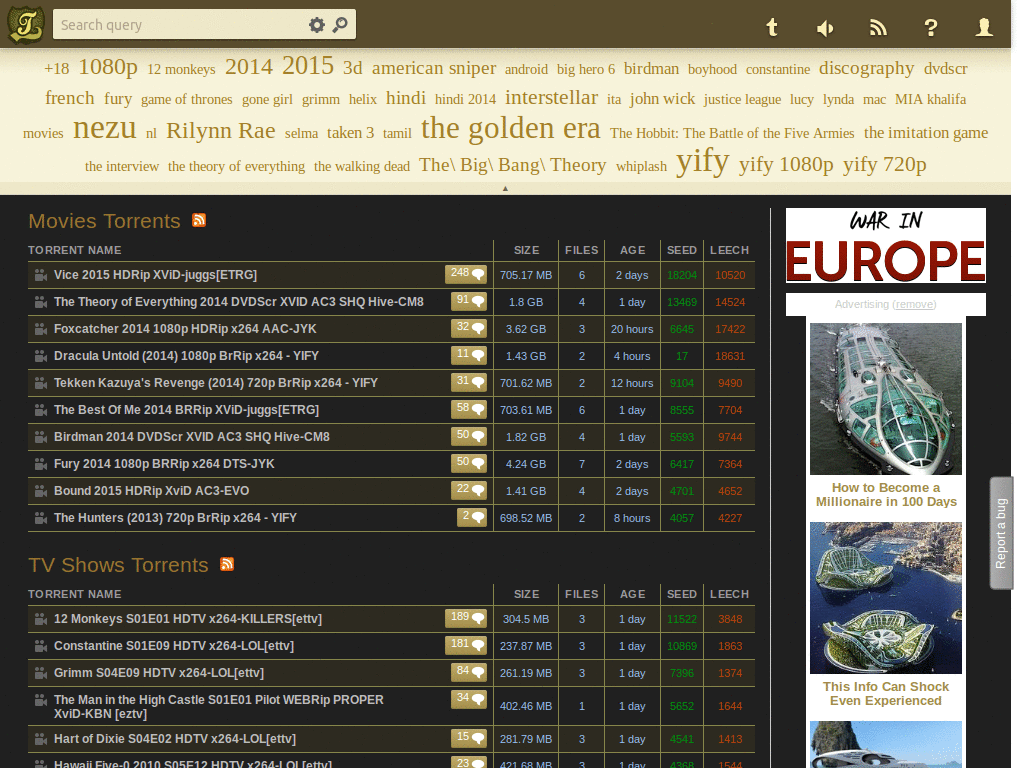Open advanced search settings gear icon

[317, 25]
